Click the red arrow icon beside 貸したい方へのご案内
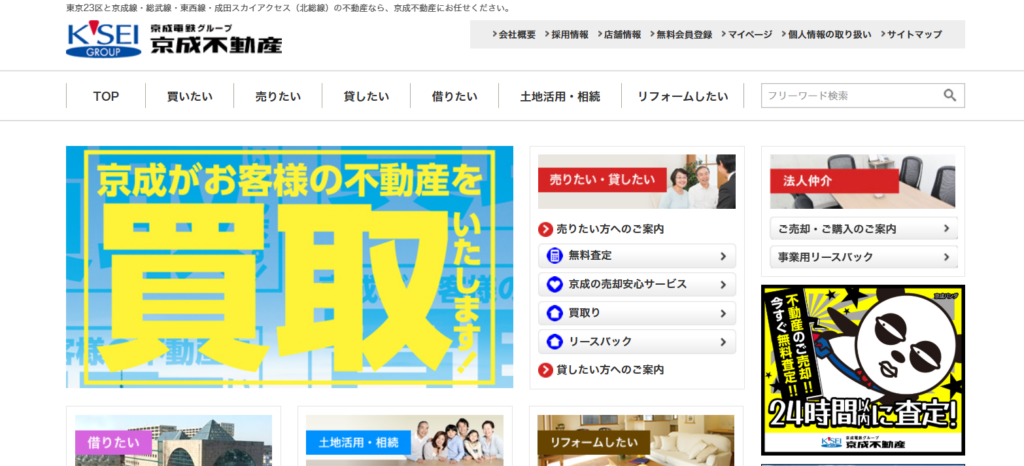This screenshot has height=466, width=1024. (x=545, y=370)
